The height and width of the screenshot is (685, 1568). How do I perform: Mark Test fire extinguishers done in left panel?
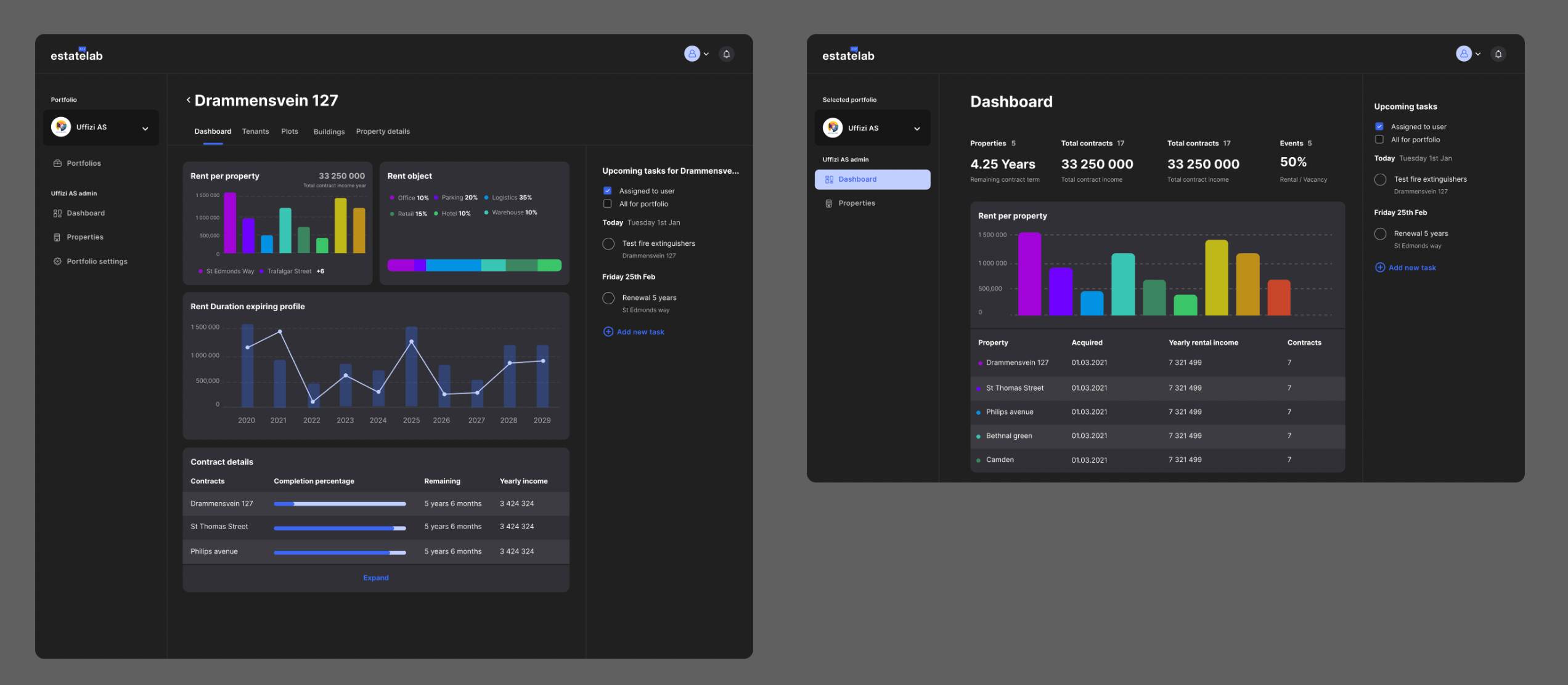(608, 244)
